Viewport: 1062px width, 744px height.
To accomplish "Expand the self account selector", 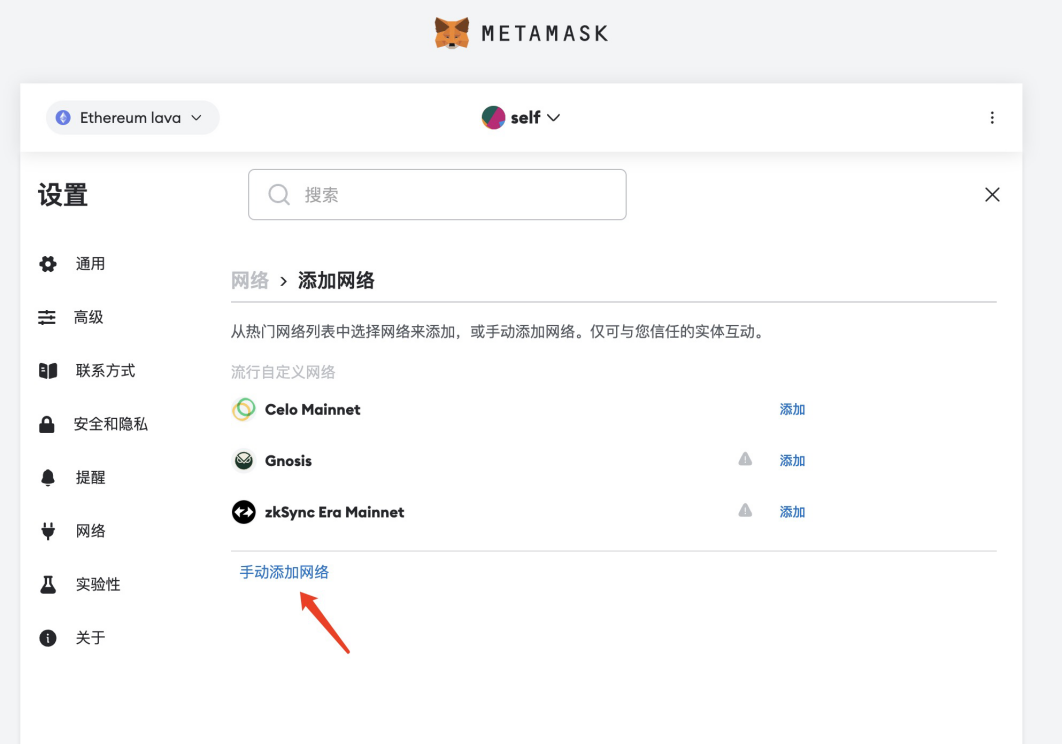I will 521,117.
